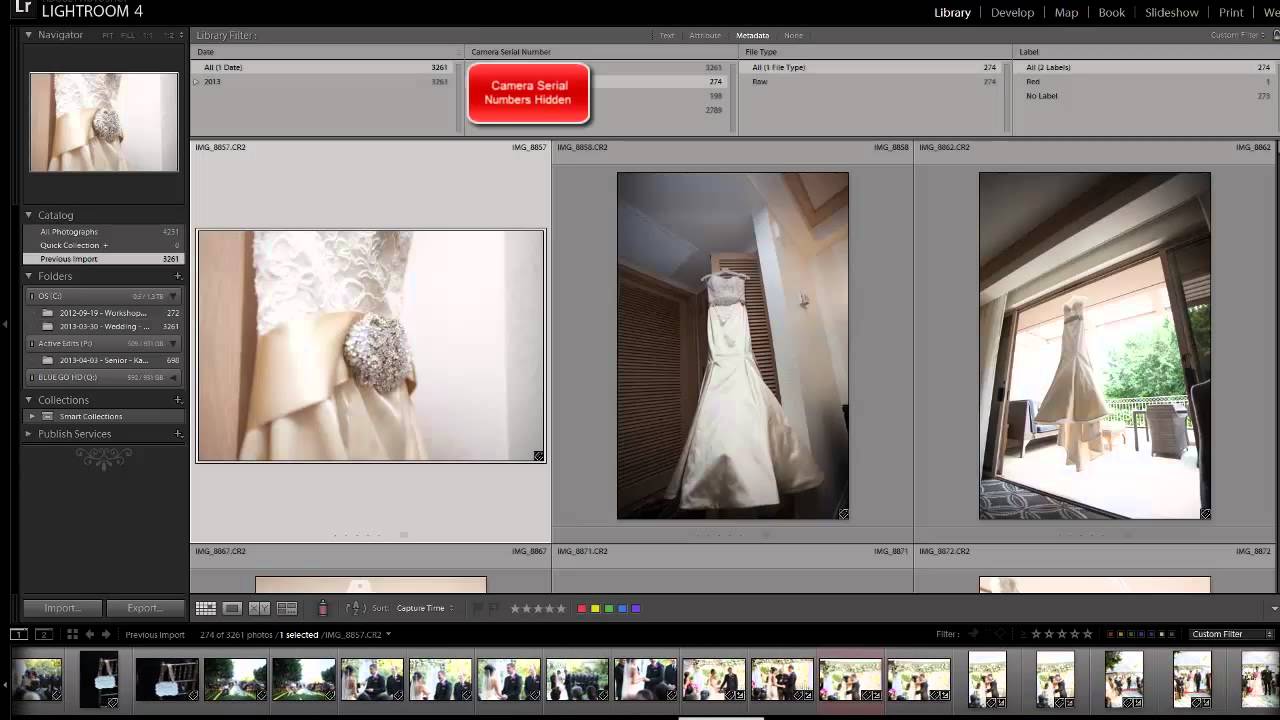Open the Library module
Image resolution: width=1280 pixels, height=720 pixels.
[x=952, y=13]
